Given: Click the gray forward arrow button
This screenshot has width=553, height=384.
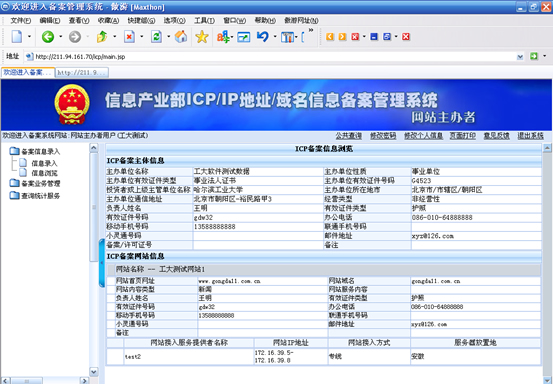Looking at the screenshot, I should point(75,37).
